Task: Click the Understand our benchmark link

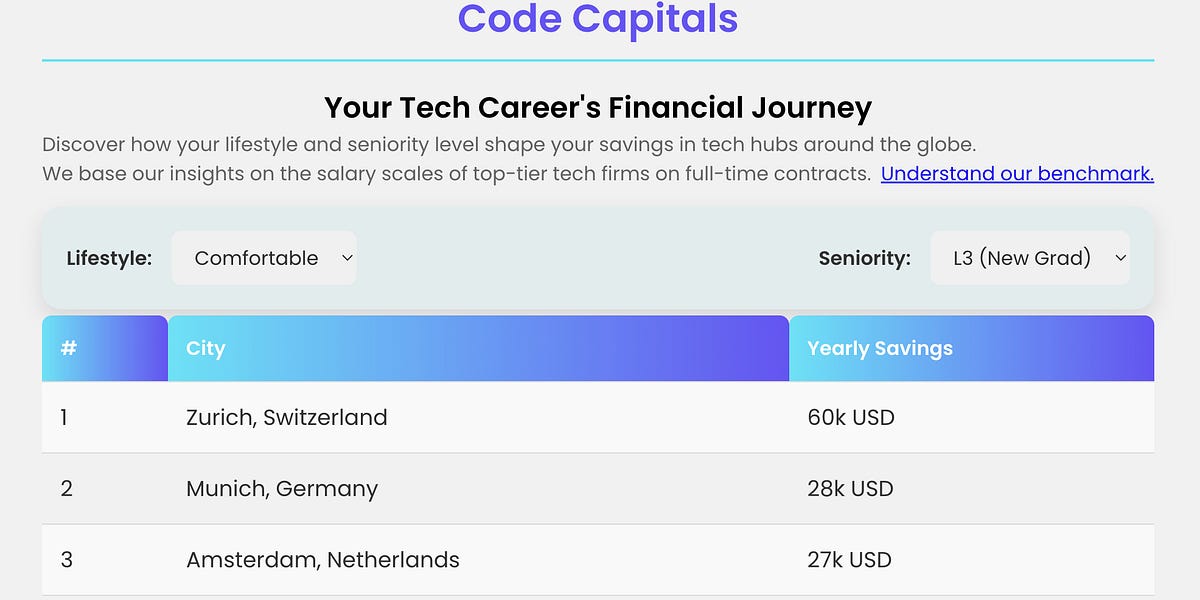Action: pyautogui.click(x=1016, y=173)
